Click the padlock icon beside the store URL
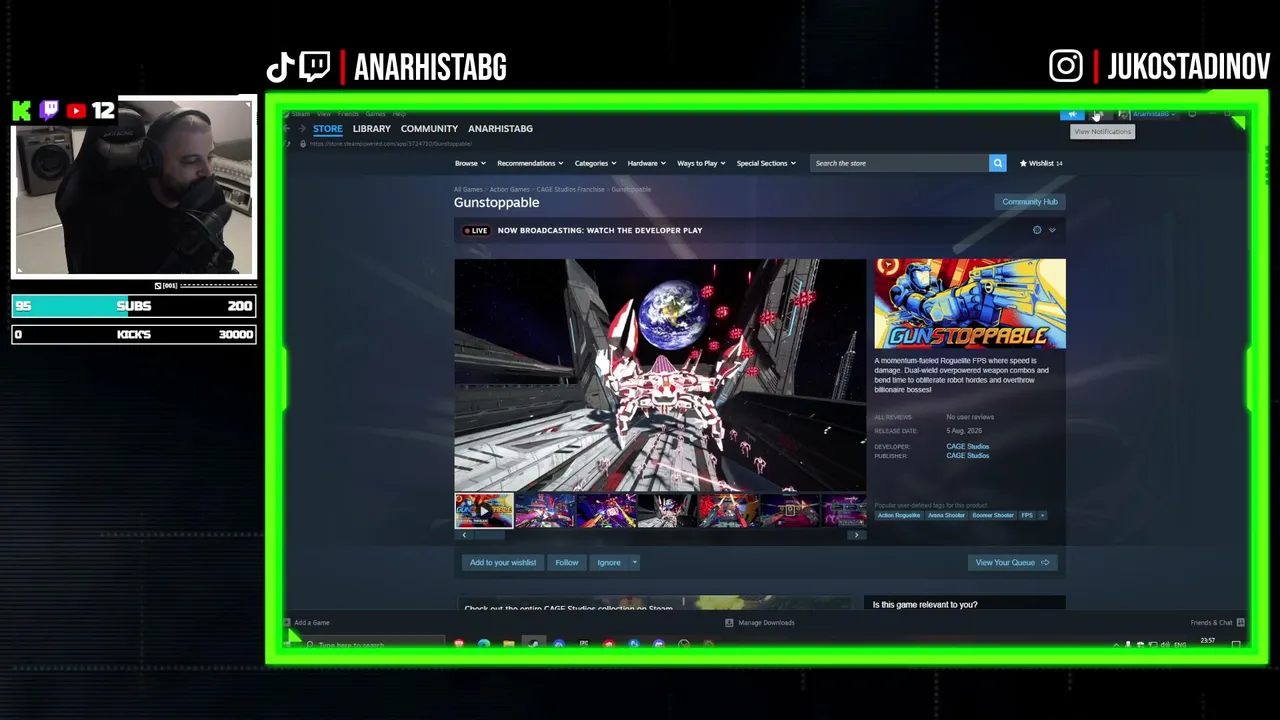 click(302, 144)
